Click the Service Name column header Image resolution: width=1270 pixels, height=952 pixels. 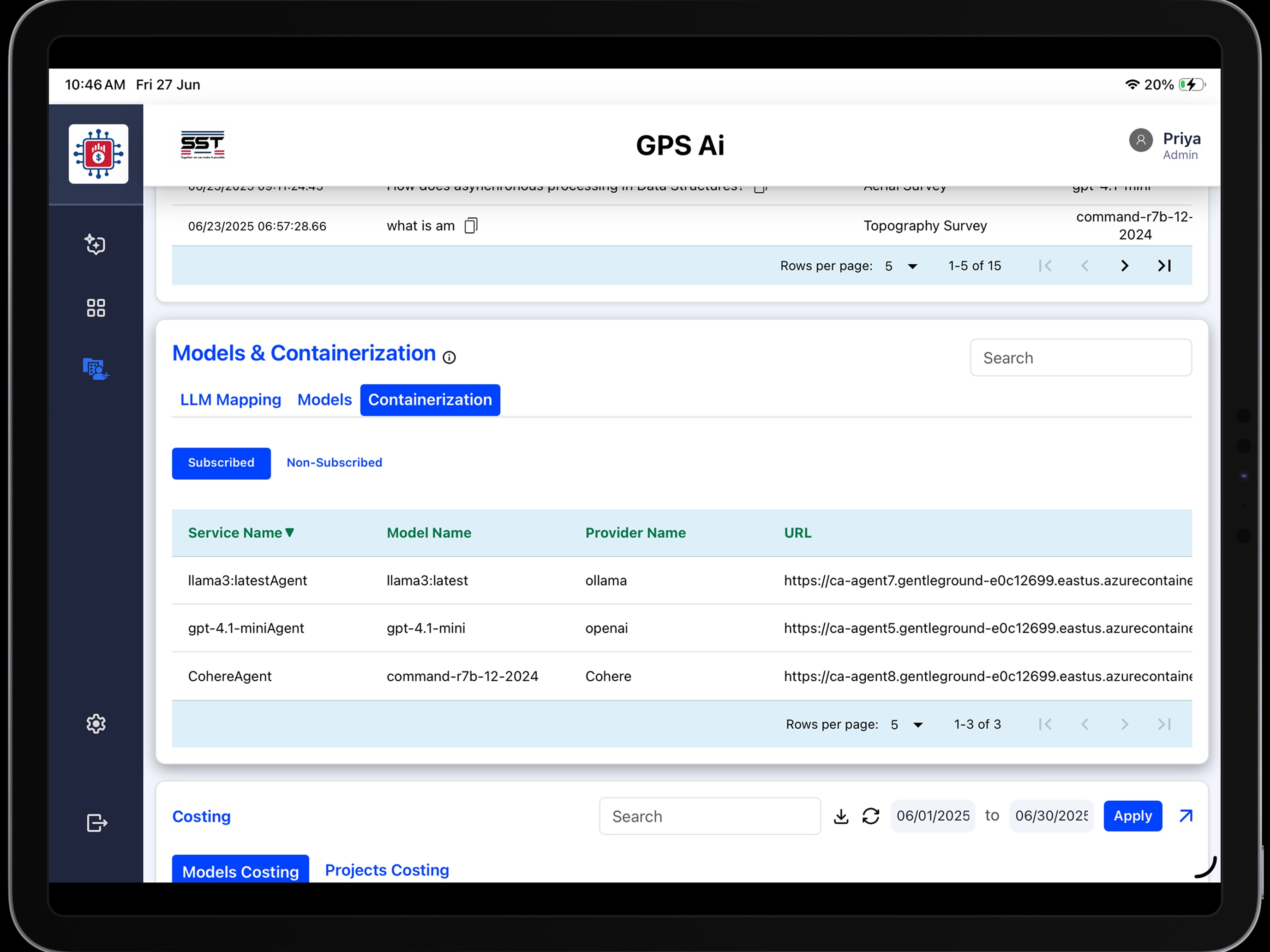(235, 533)
